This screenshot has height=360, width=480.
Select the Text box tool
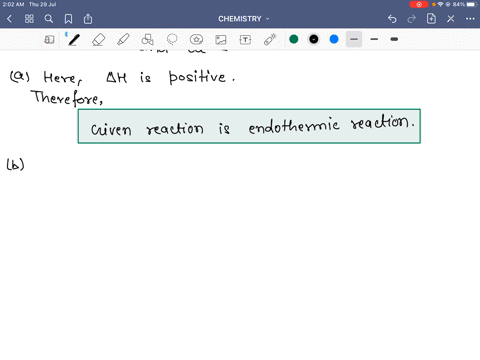(245, 40)
